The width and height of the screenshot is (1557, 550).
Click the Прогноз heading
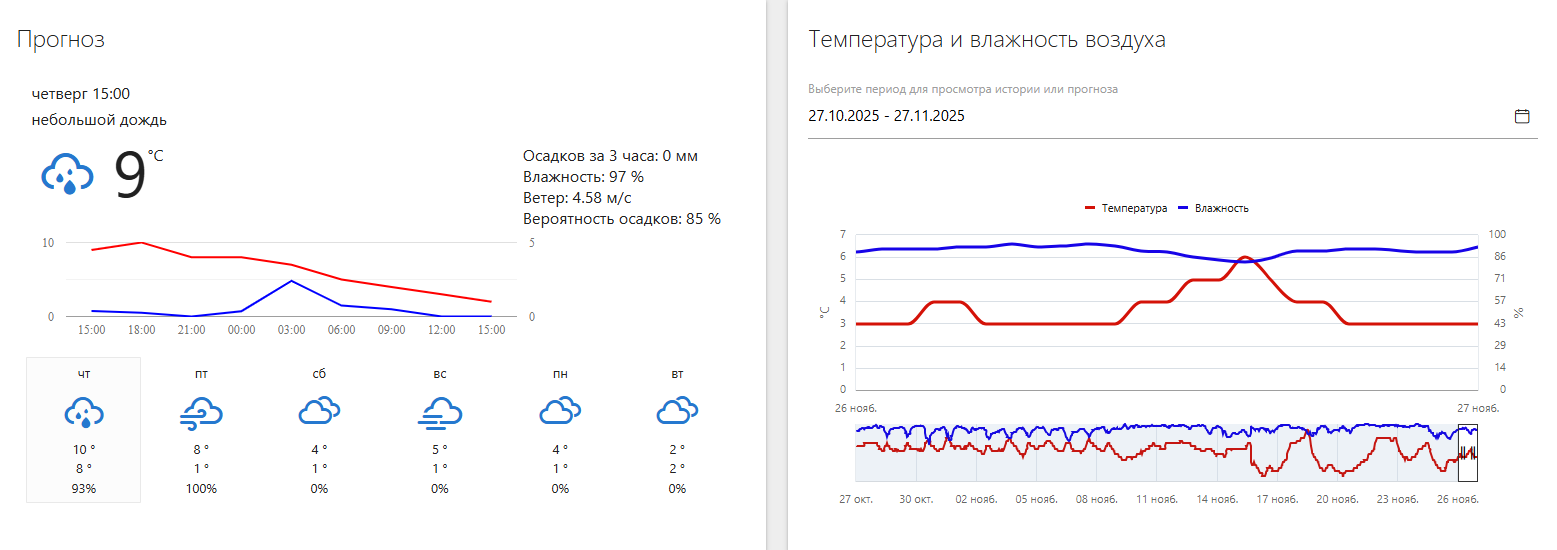[60, 39]
